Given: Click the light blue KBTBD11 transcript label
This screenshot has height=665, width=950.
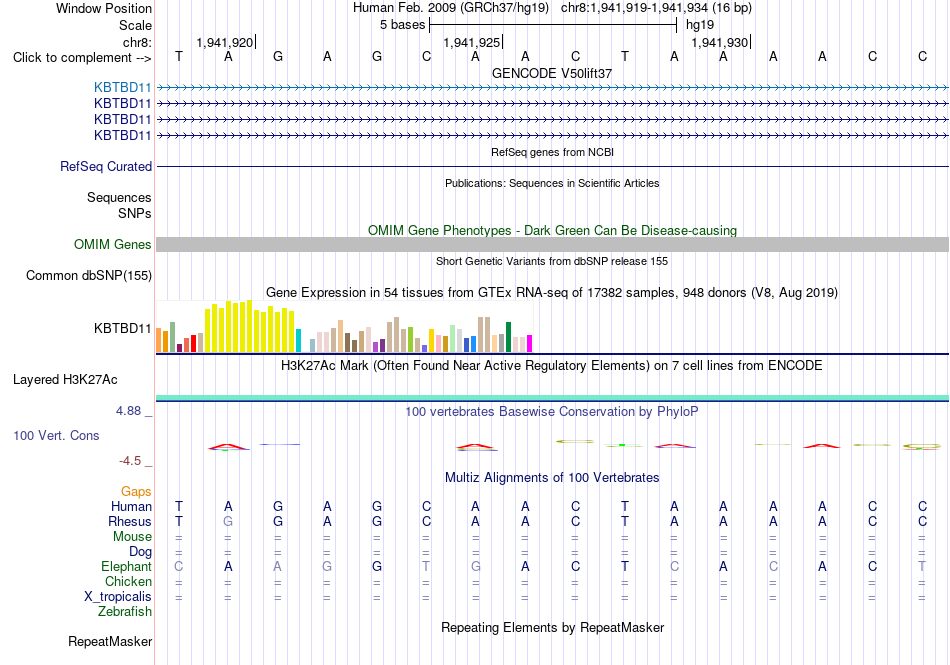Looking at the screenshot, I should coord(122,88).
